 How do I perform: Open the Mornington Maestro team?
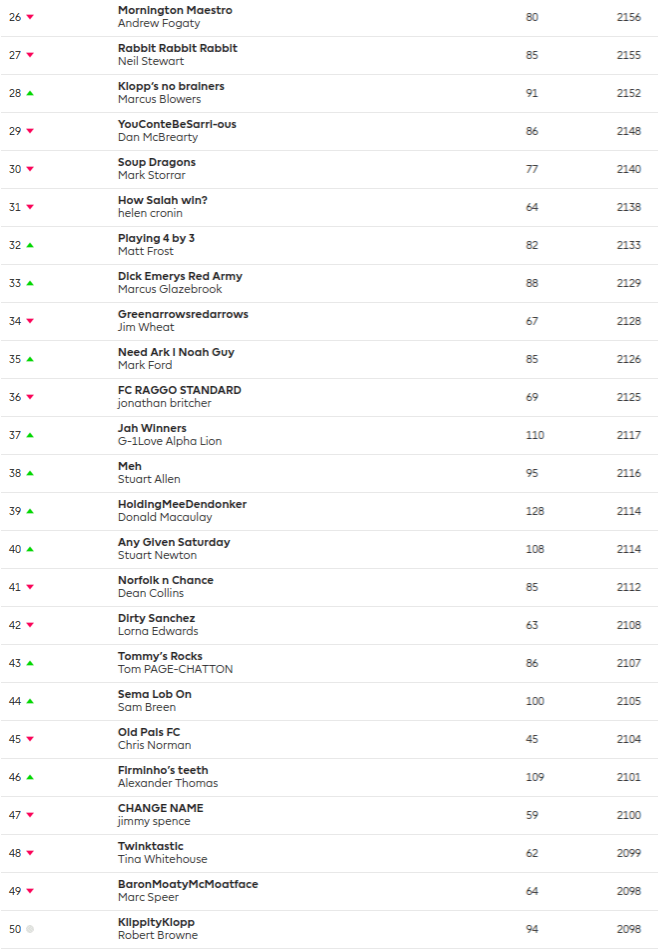(x=175, y=10)
